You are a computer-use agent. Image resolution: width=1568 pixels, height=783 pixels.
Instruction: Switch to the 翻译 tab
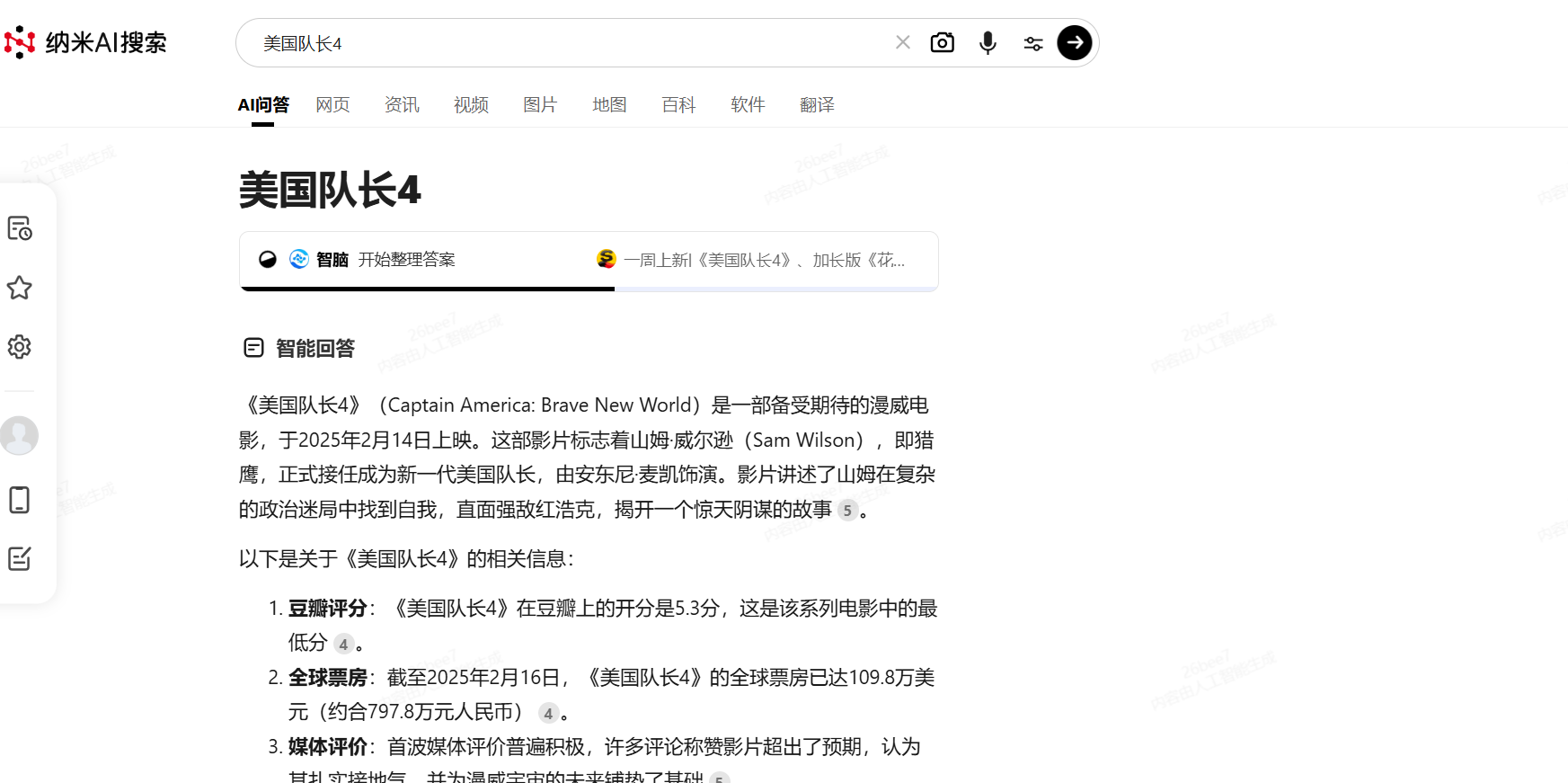point(817,105)
